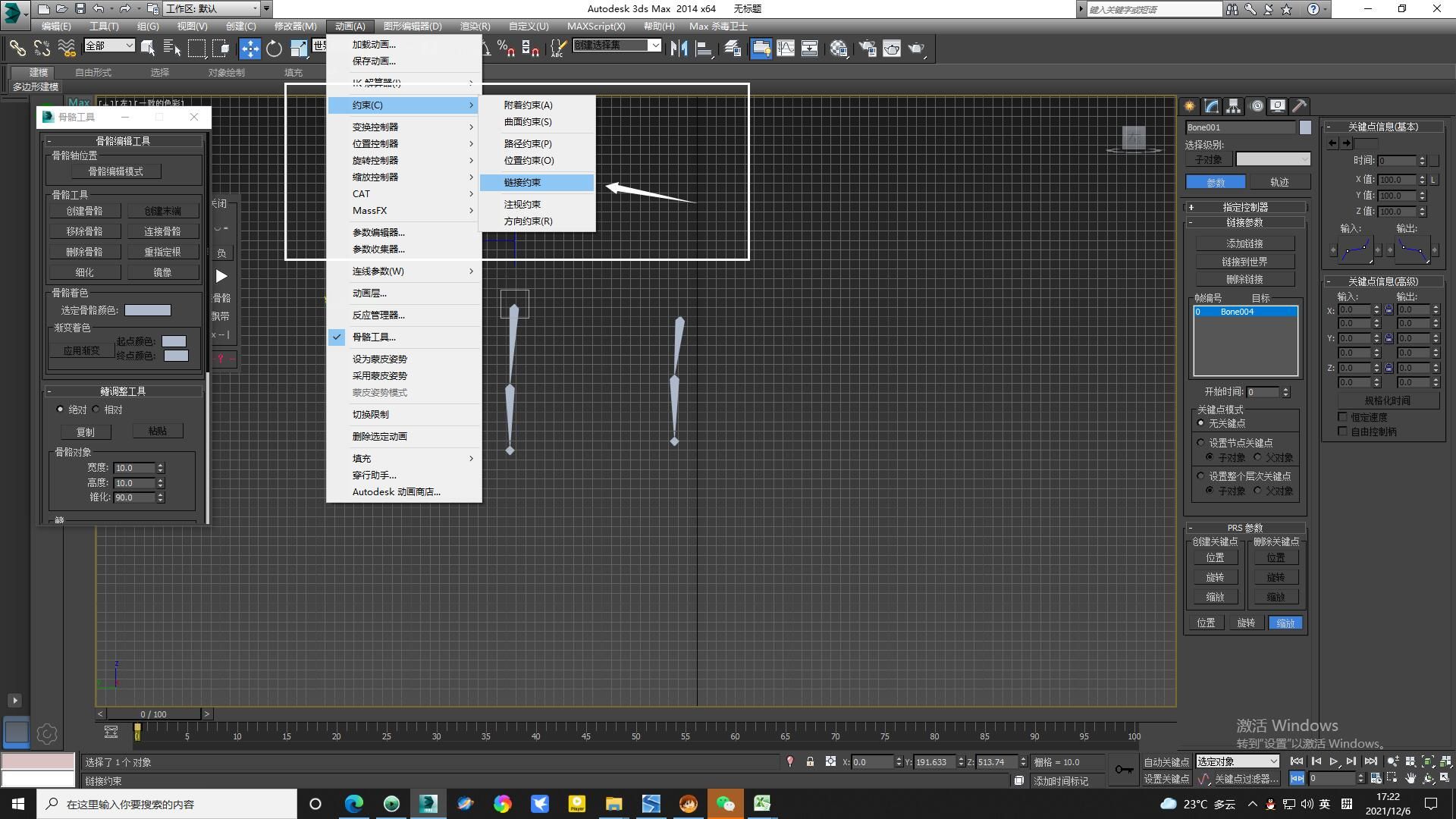Click the 自动关键点 button
This screenshot has width=1456, height=819.
tap(1166, 762)
